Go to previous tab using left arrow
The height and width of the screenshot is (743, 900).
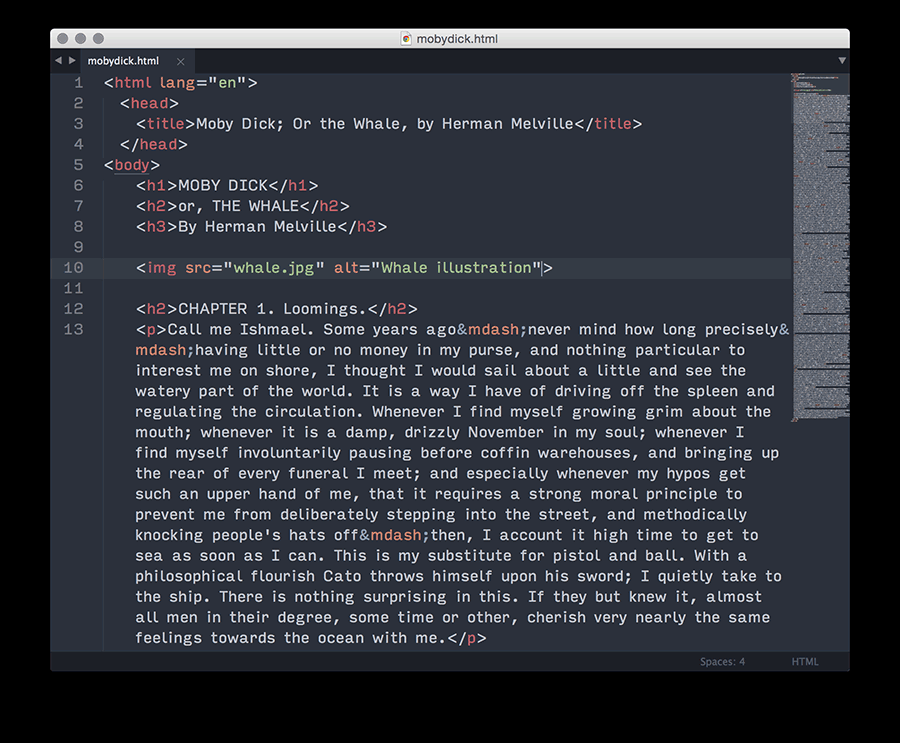(58, 60)
